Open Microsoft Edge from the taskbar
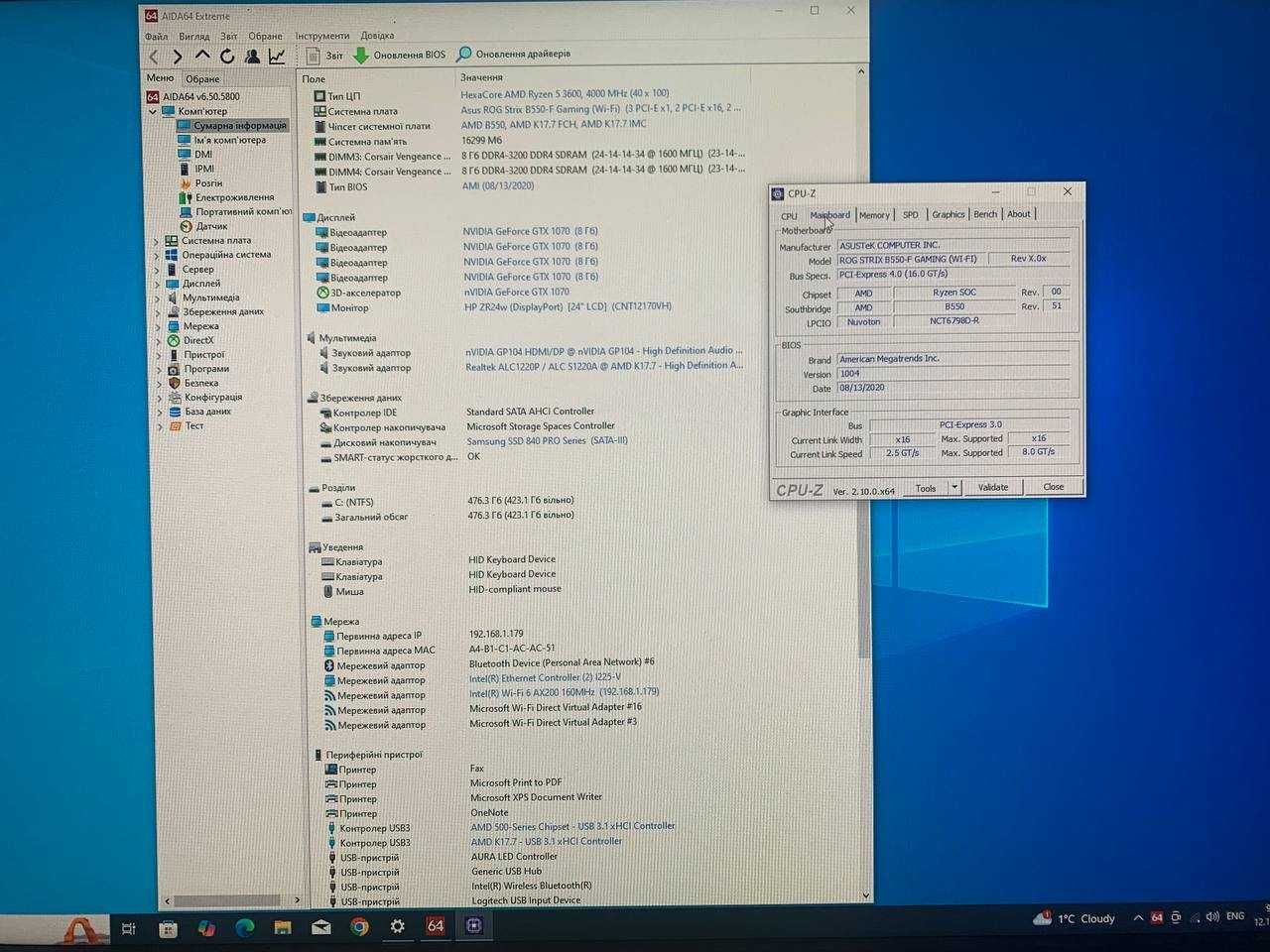This screenshot has height=952, width=1270. pos(244,927)
